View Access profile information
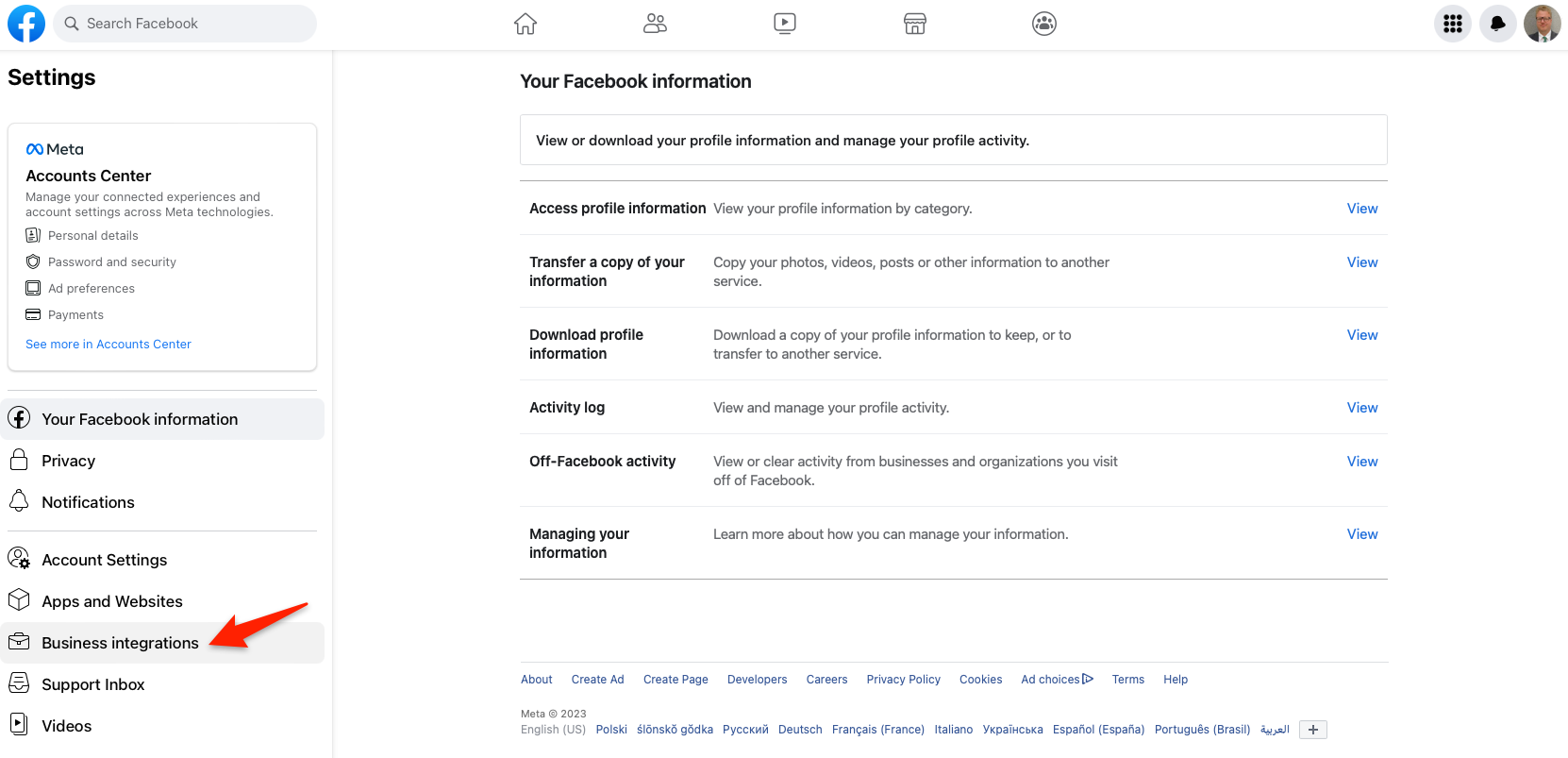Viewport: 1568px width, 758px height. pos(1361,209)
